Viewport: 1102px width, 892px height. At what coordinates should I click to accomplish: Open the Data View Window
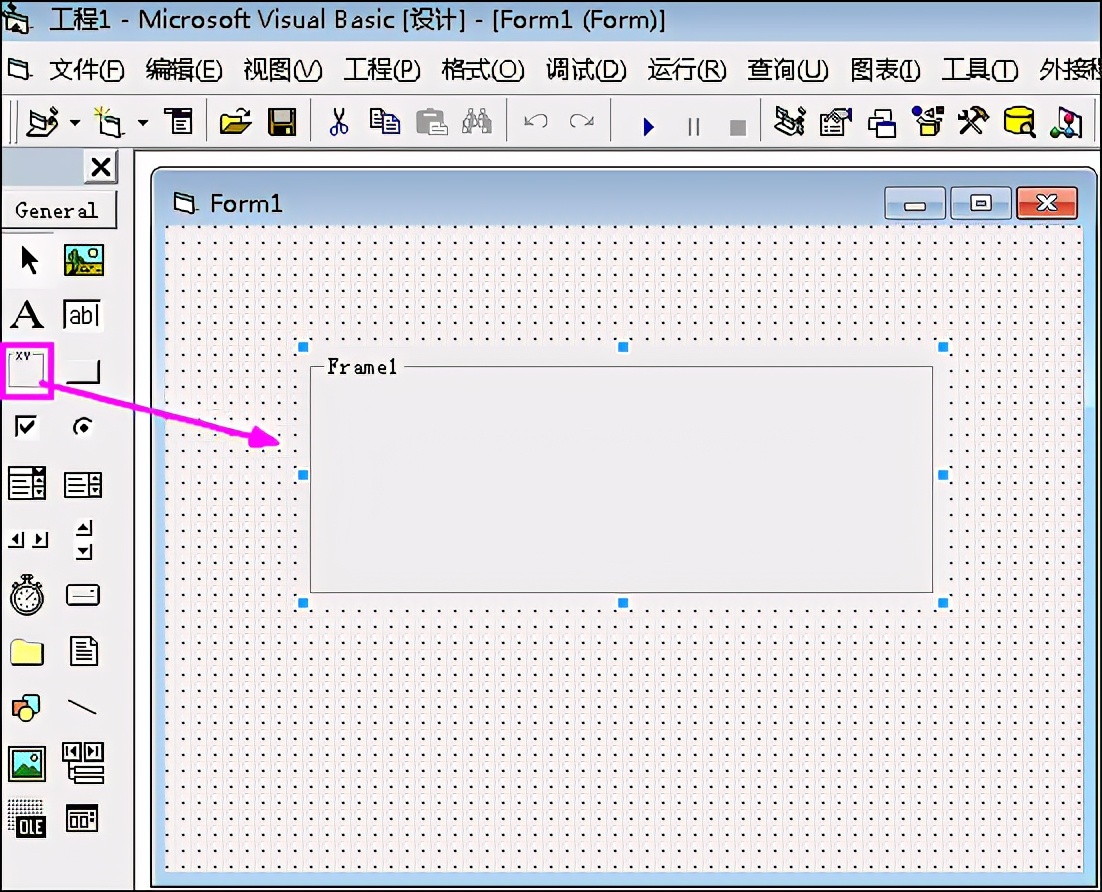point(1019,122)
